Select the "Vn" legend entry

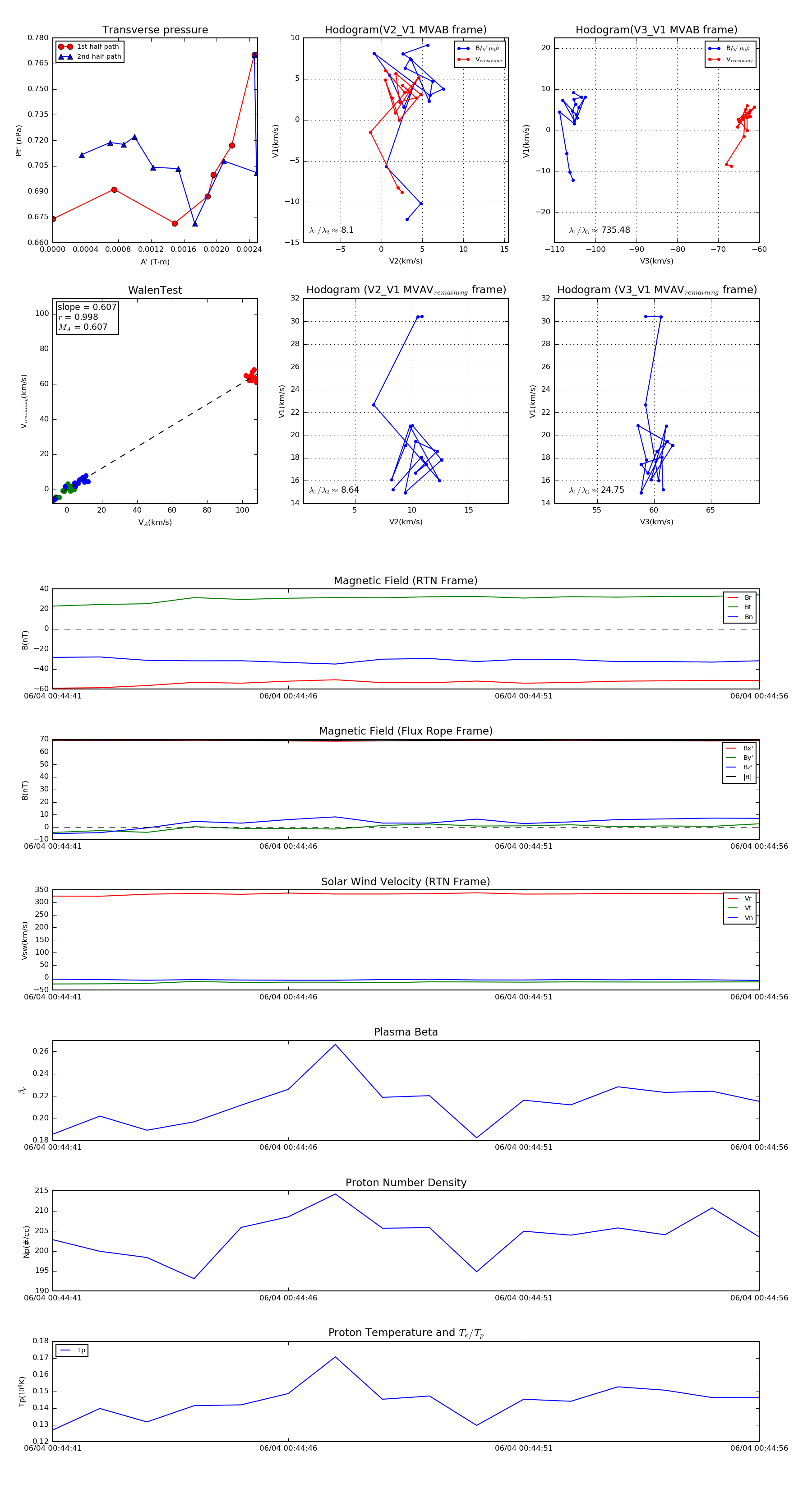click(x=740, y=918)
